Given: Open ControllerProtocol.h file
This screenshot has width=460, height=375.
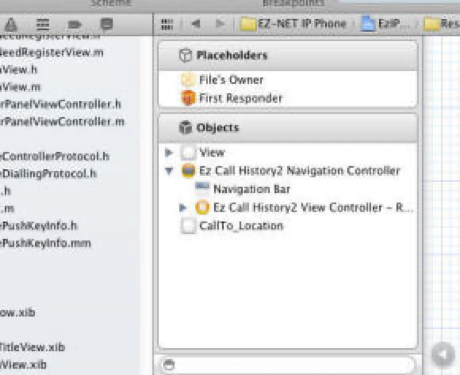Looking at the screenshot, I should coord(55,156).
